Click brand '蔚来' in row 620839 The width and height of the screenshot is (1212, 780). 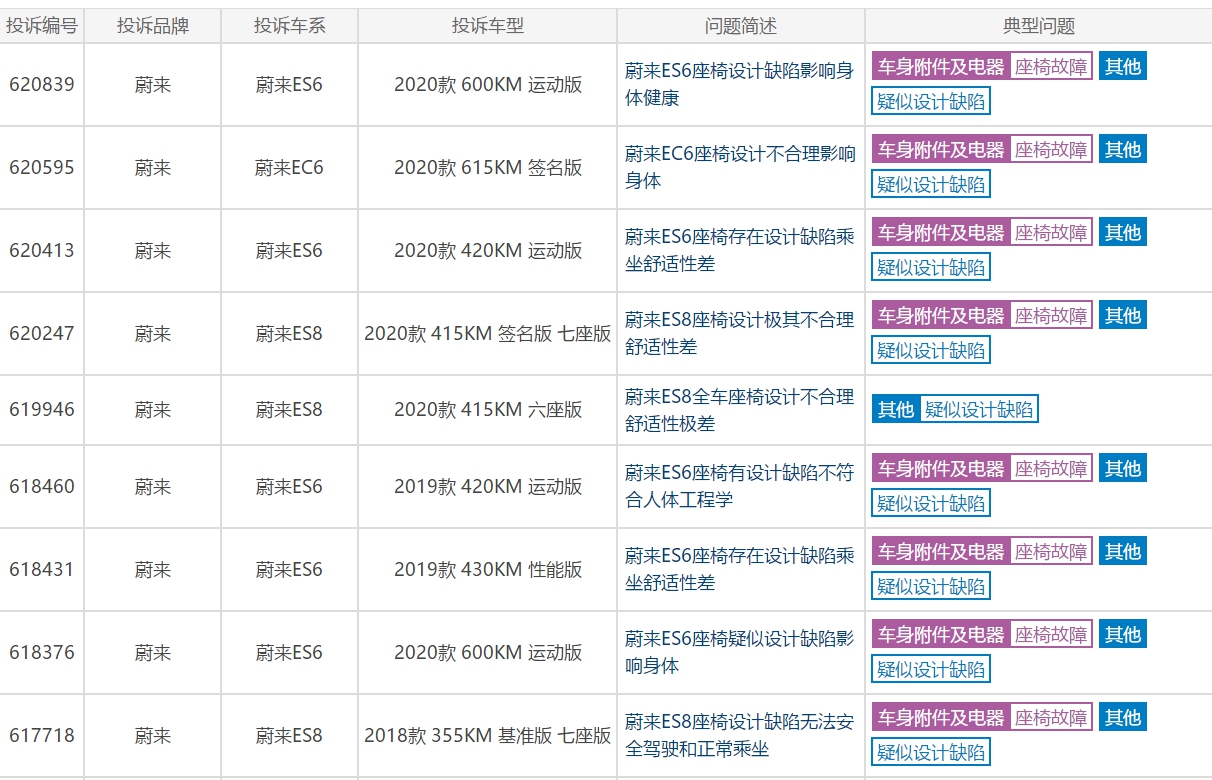[153, 85]
